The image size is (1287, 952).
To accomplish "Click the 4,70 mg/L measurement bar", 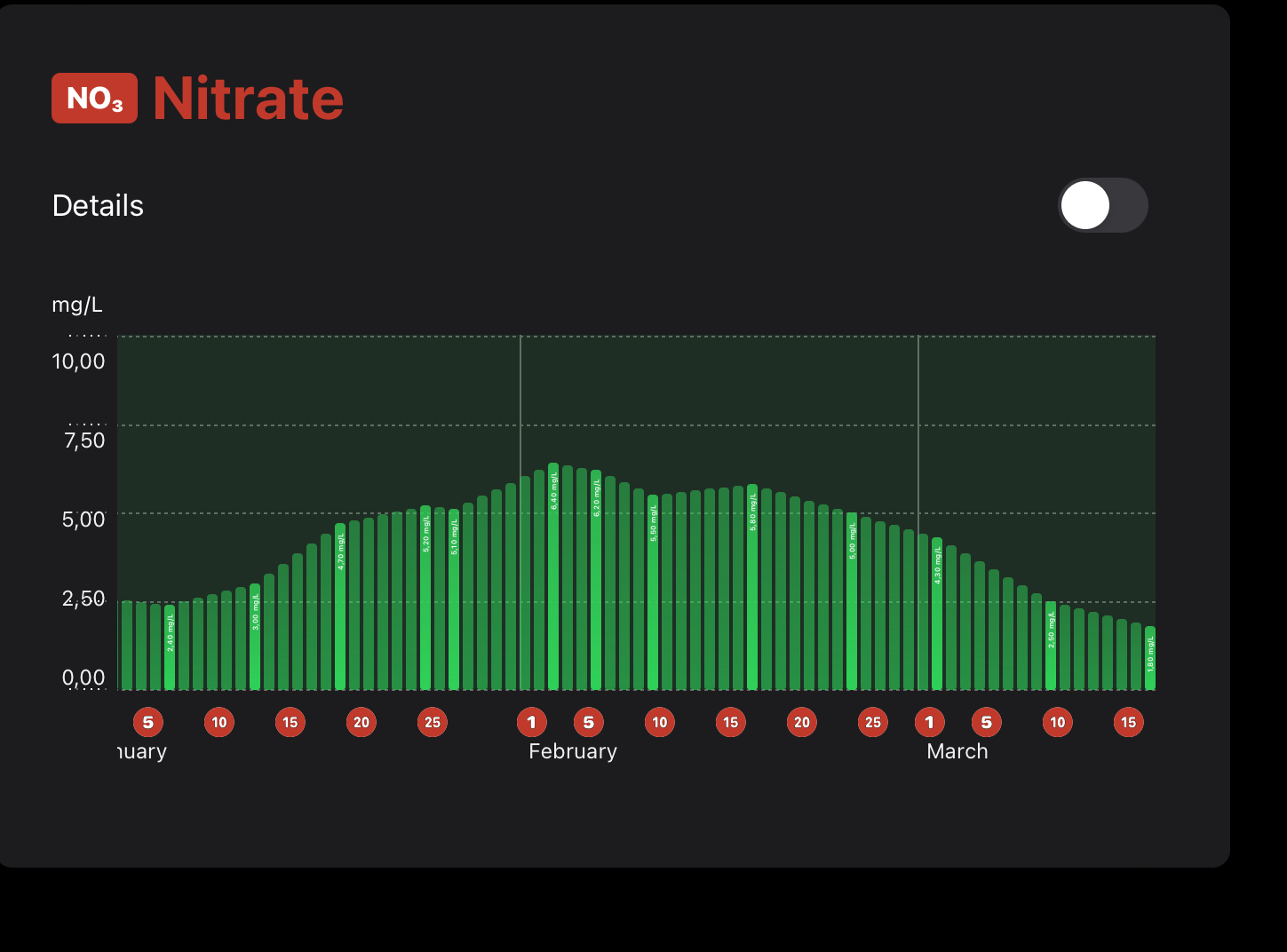I will point(340,608).
